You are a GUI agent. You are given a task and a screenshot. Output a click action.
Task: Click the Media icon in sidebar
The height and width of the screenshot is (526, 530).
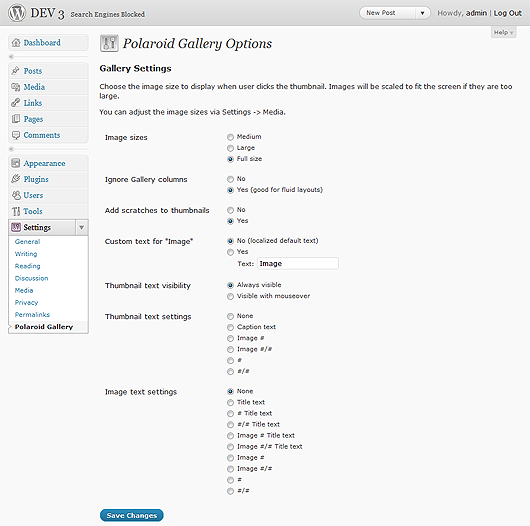(16, 87)
